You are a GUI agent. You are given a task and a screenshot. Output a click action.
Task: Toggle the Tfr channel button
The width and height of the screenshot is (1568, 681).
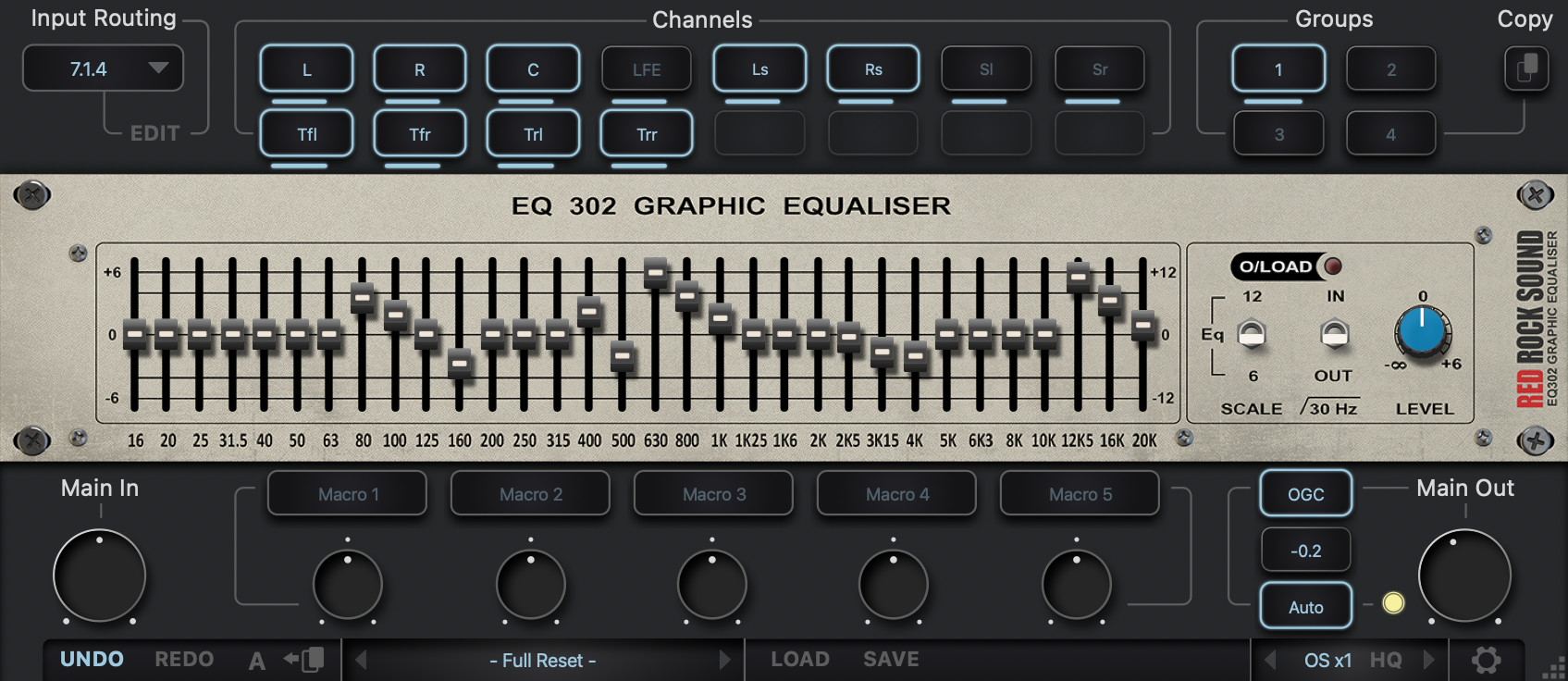[x=420, y=134]
